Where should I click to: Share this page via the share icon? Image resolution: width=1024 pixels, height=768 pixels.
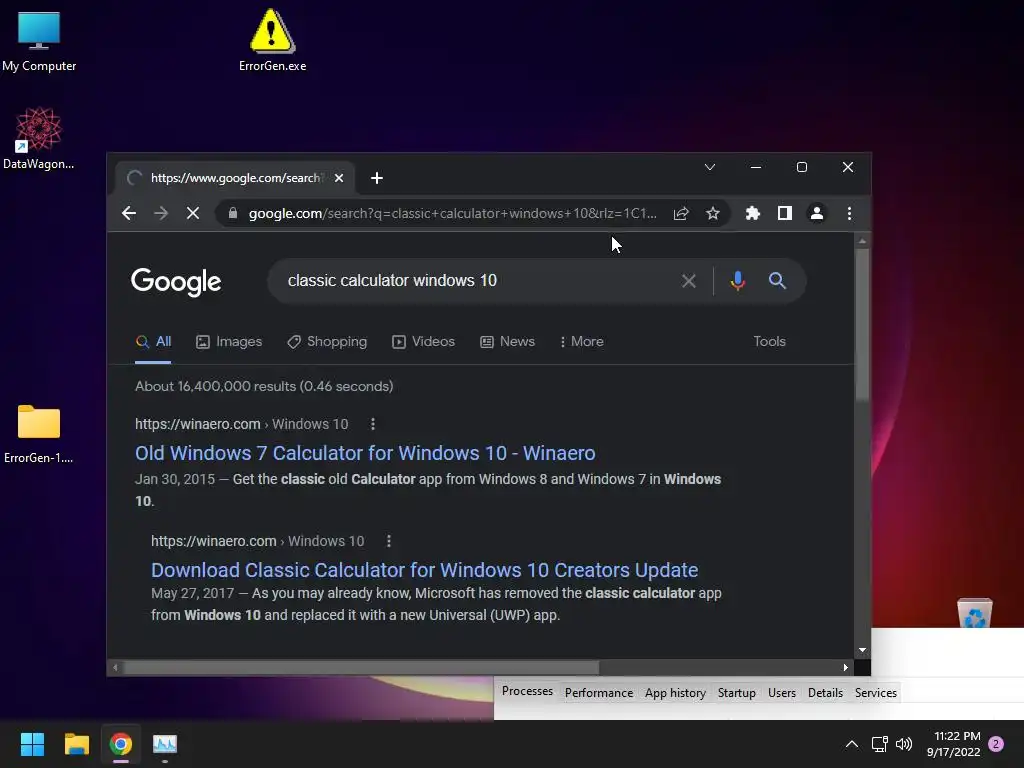tap(681, 214)
